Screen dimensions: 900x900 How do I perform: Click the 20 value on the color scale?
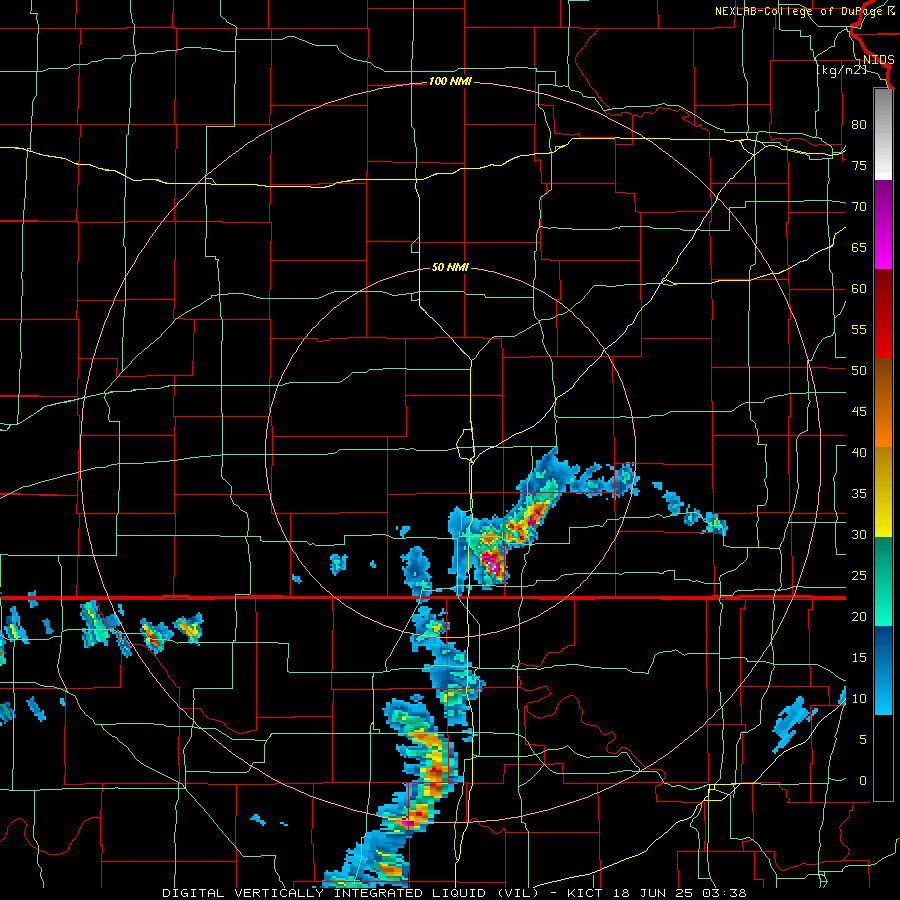(859, 617)
